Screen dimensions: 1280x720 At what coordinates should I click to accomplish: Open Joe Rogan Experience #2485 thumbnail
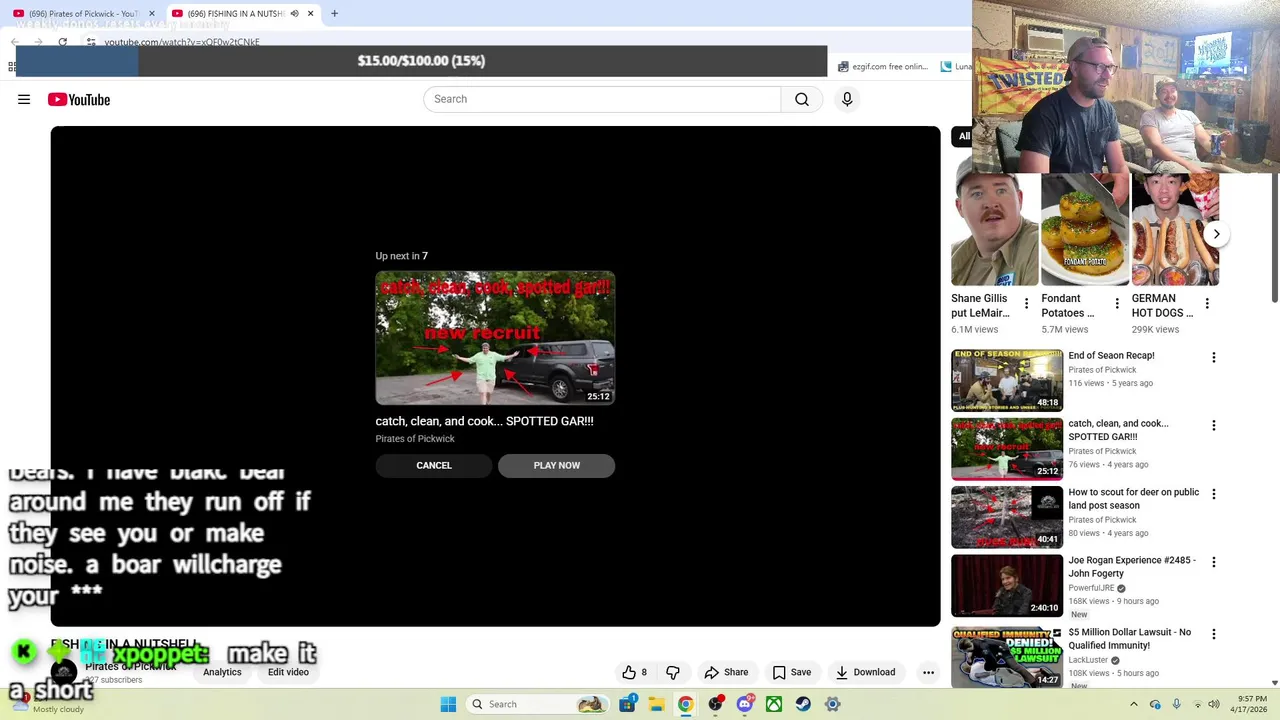(1007, 585)
